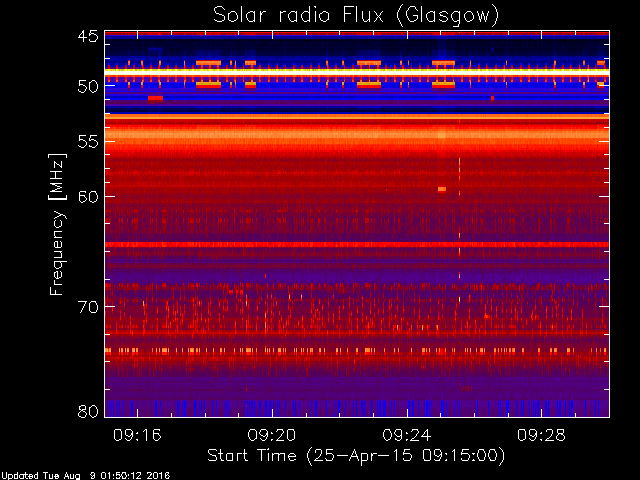Click the '45' frequency tick label
640x480 pixels.
[88, 36]
